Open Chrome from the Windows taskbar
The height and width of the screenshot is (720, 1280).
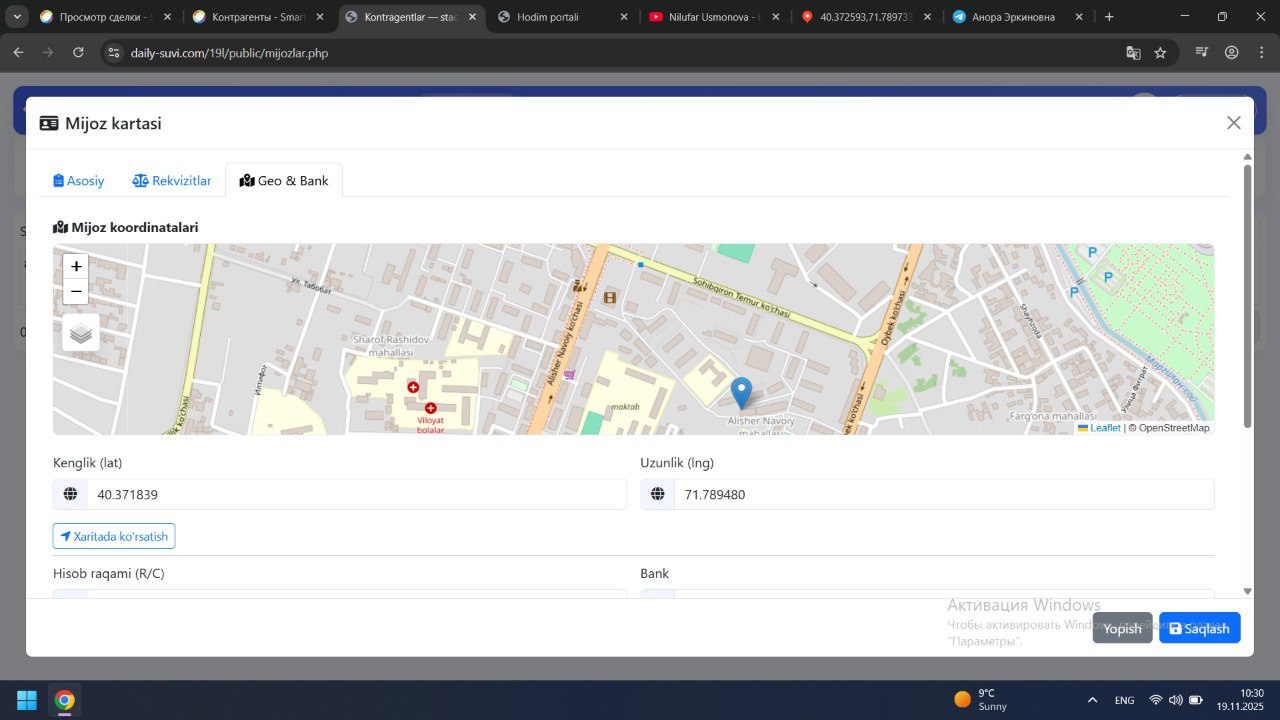(64, 699)
